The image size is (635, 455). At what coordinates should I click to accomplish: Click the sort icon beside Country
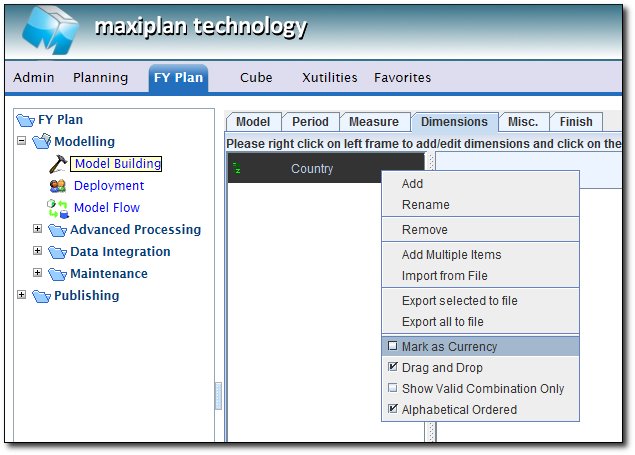pos(237,169)
